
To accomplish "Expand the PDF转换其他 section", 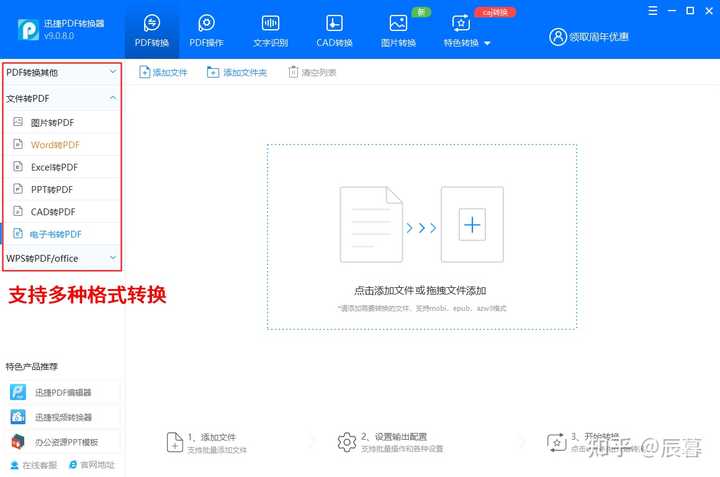I will tap(62, 72).
